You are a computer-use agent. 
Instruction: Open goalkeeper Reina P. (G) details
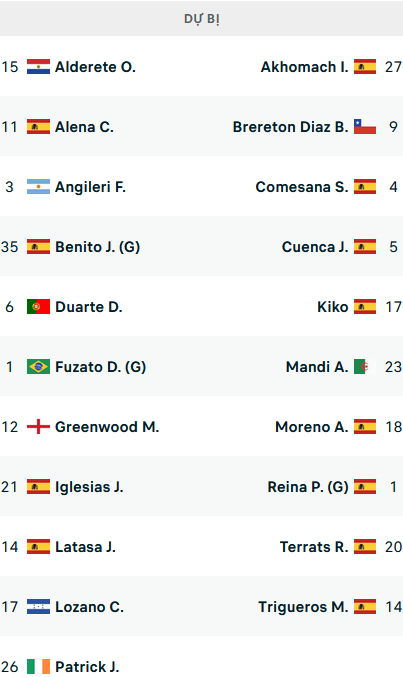[308, 487]
